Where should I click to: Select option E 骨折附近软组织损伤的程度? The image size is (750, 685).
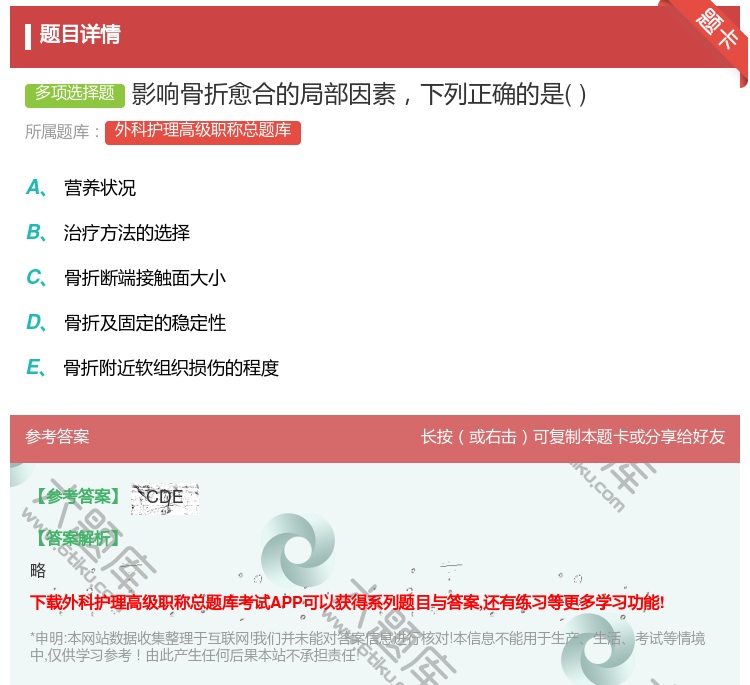click(170, 368)
